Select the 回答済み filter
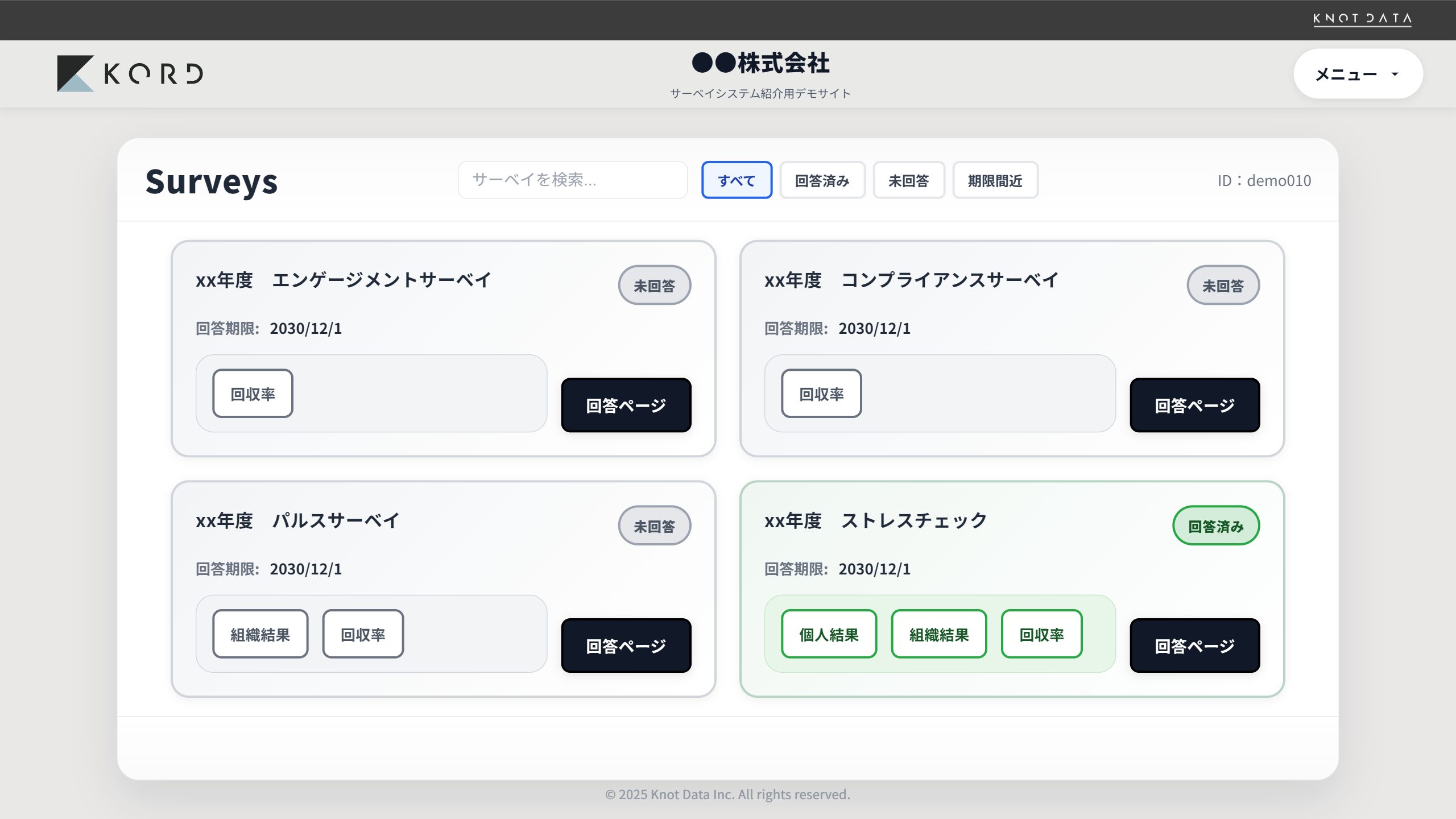This screenshot has width=1456, height=819. pos(822,180)
